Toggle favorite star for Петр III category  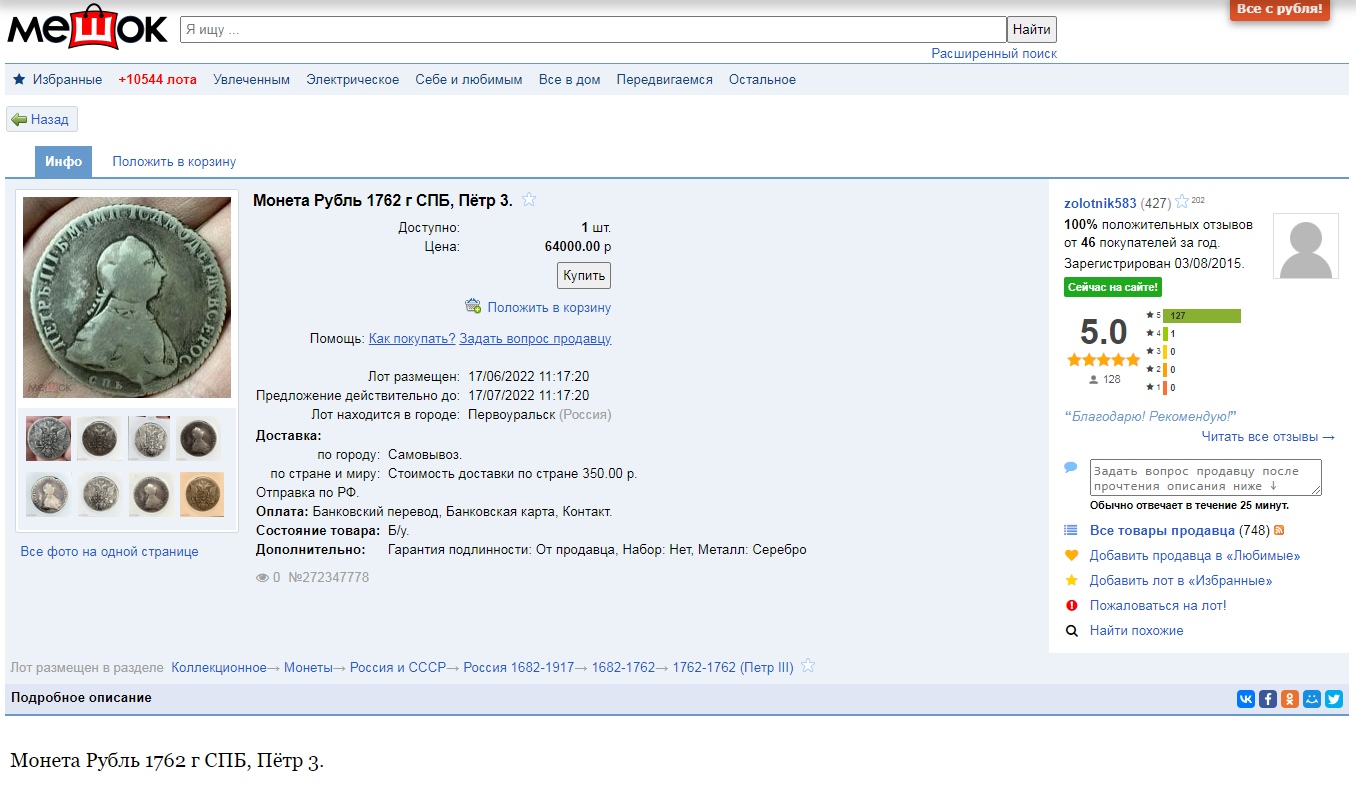[808, 666]
